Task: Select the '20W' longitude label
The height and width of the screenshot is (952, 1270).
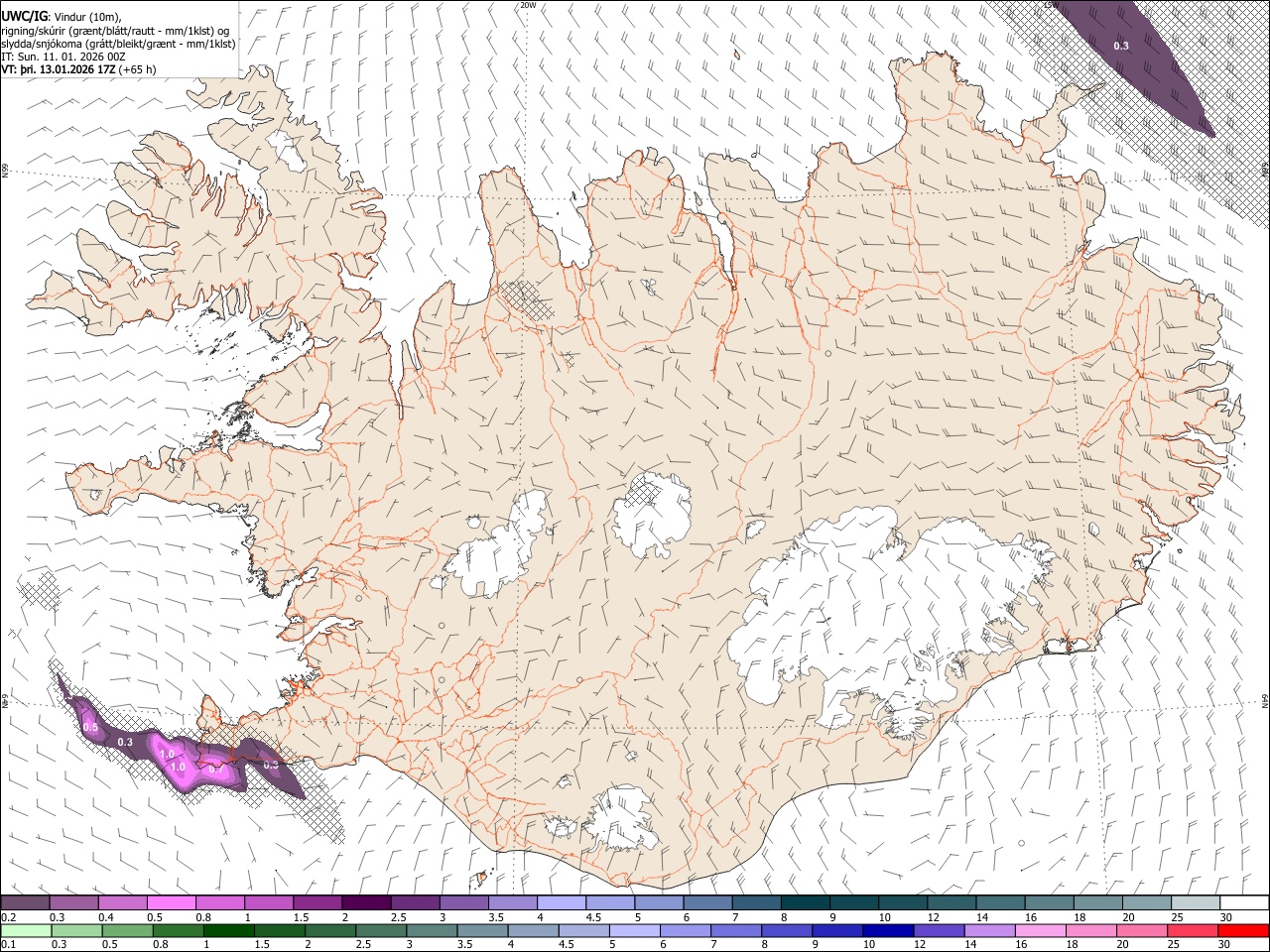Action: coord(528,5)
